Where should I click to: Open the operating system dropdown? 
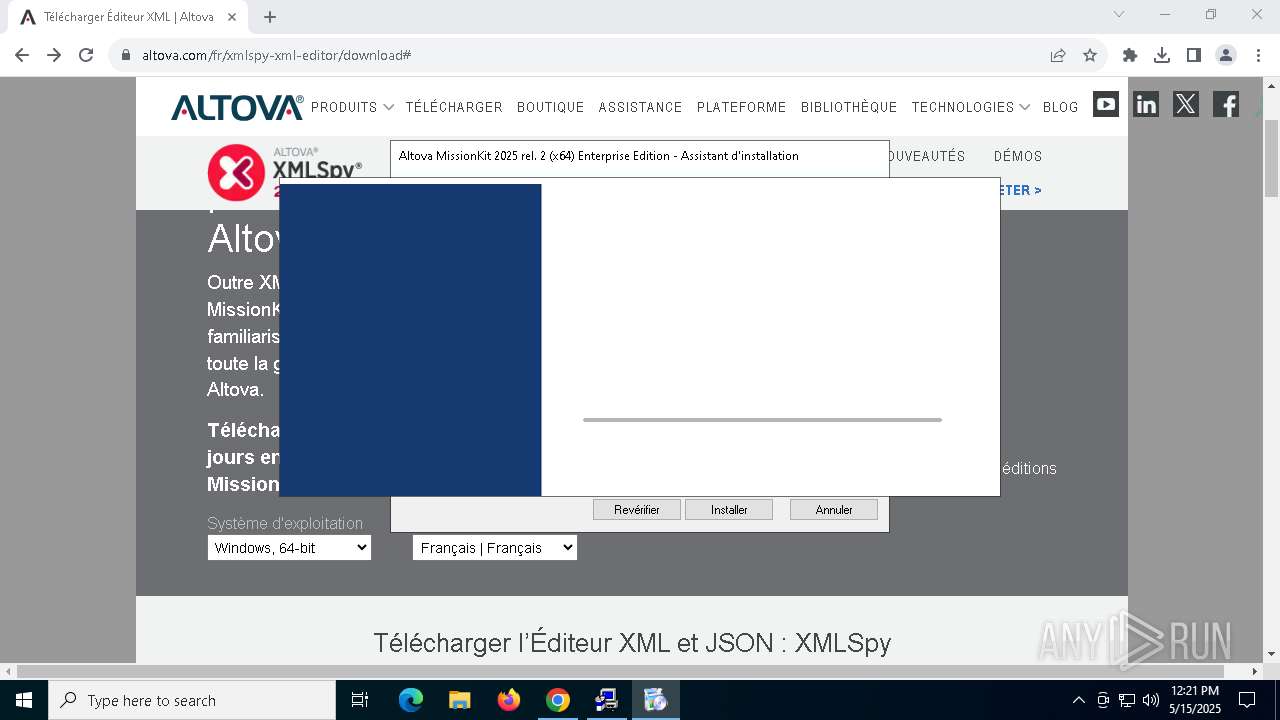tap(289, 548)
